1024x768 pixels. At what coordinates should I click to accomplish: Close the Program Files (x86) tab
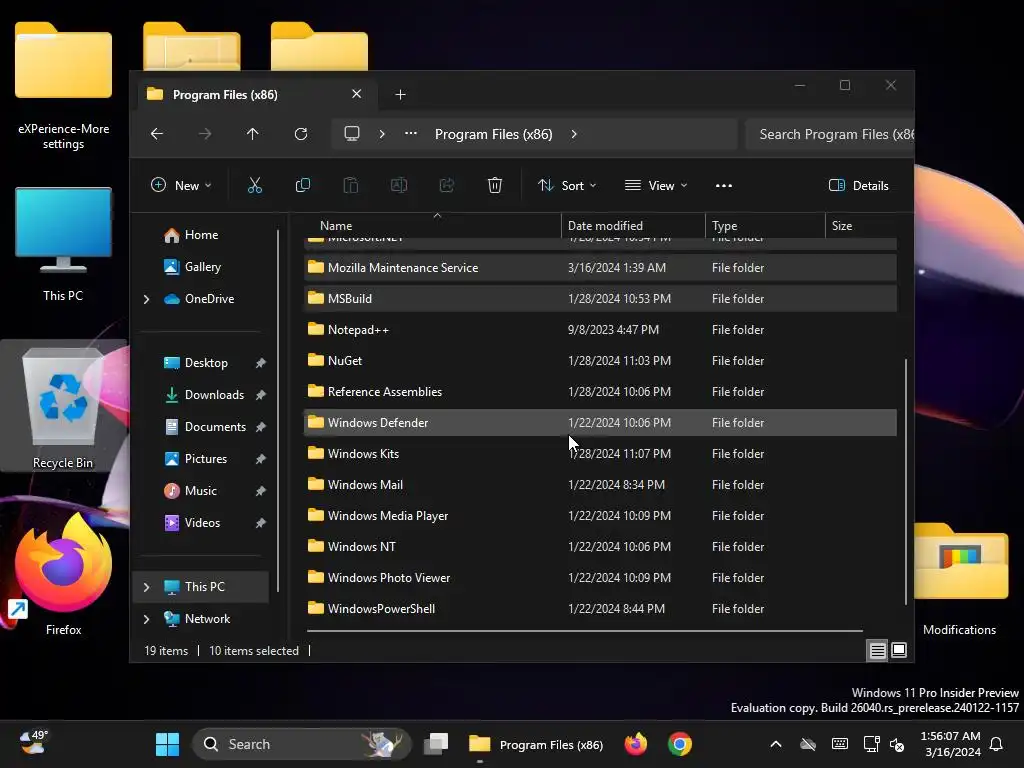click(357, 94)
